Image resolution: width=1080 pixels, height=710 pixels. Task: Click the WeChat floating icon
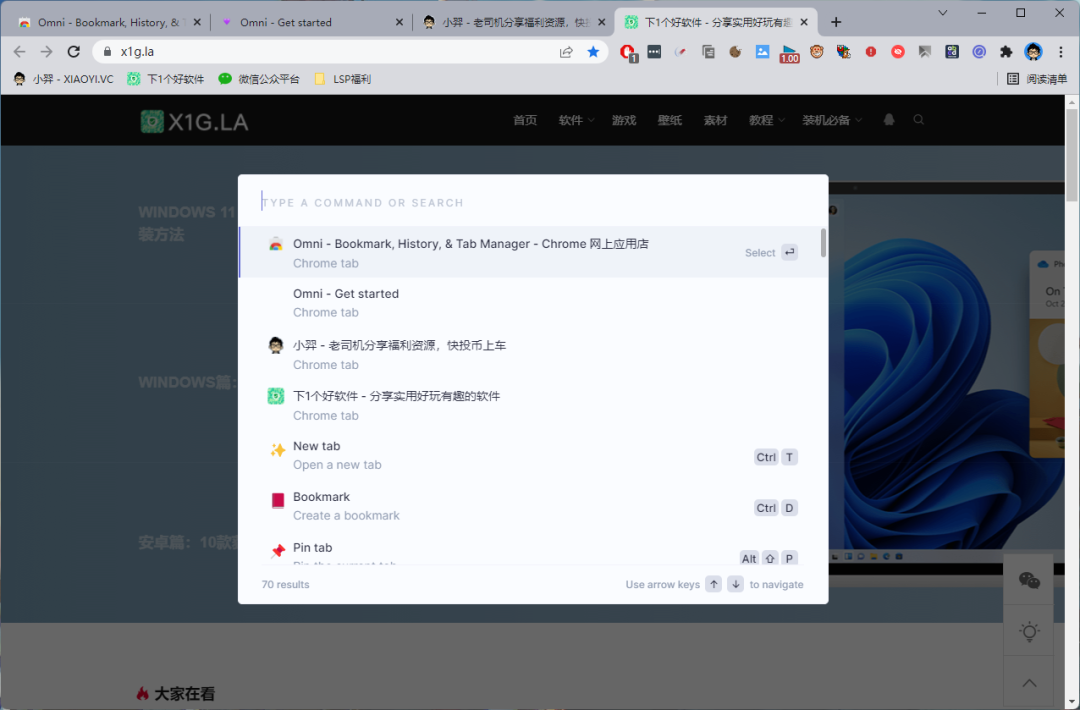pyautogui.click(x=1029, y=581)
